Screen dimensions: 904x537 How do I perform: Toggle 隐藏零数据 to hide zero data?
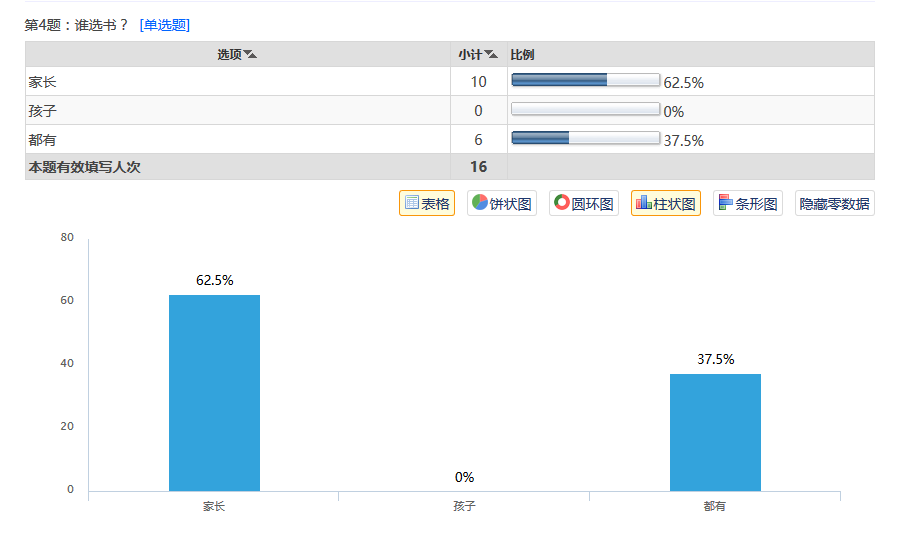834,203
